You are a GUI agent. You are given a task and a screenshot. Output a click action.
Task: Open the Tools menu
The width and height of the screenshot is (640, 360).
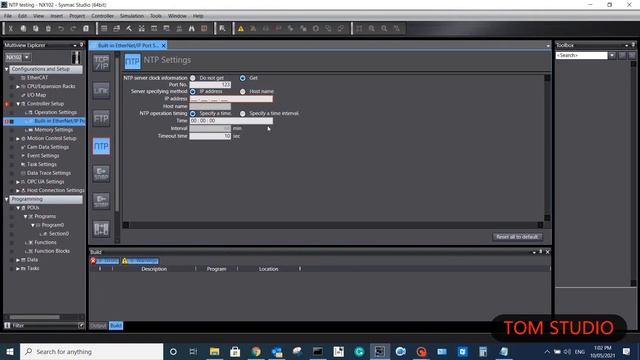156,16
